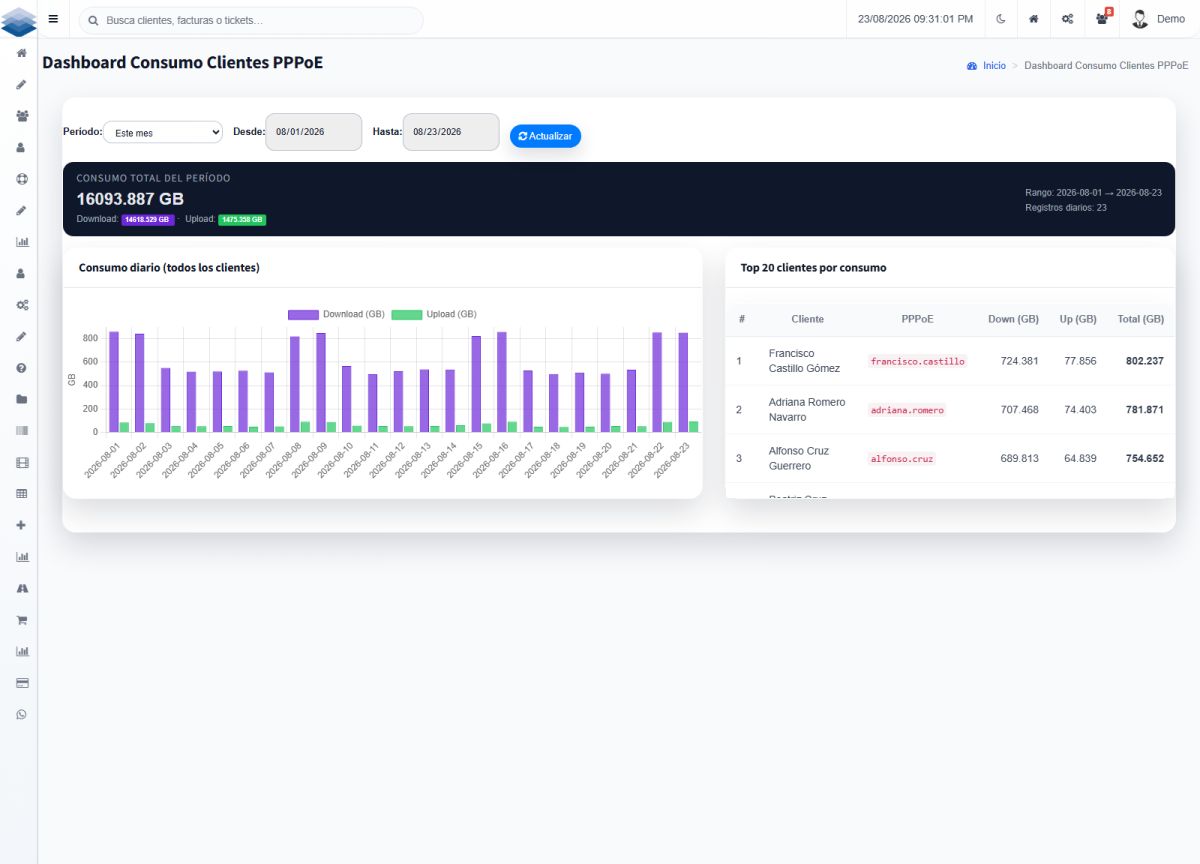The image size is (1200, 864).
Task: Click the 2026-08-23 purple download bar
Action: (x=684, y=383)
